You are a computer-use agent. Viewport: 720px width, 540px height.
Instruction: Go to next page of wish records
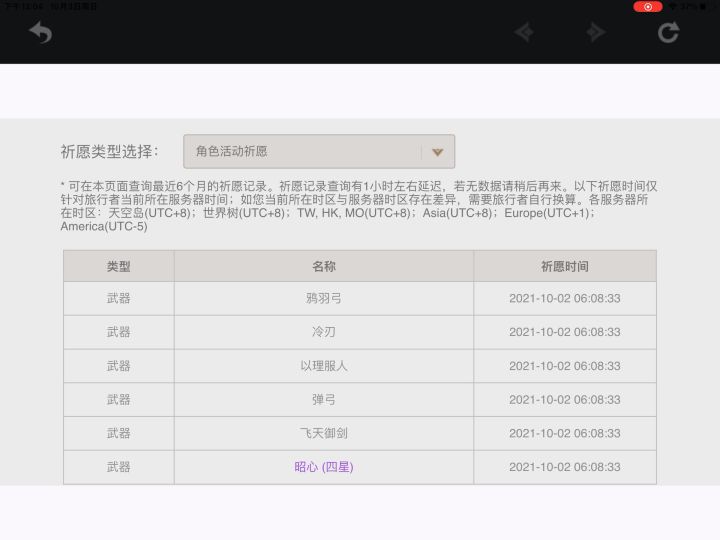tap(596, 32)
